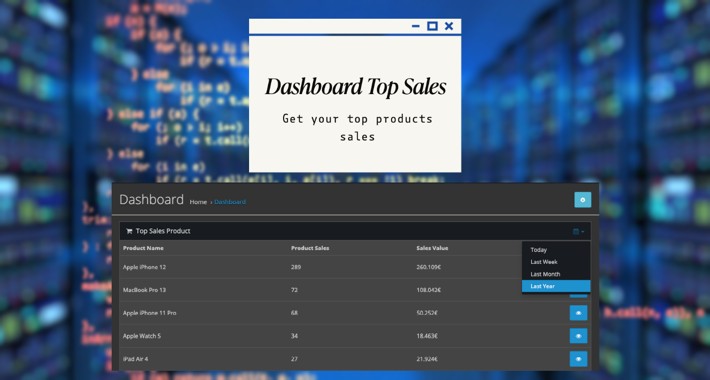Click the 289 product sales cell

pos(296,267)
